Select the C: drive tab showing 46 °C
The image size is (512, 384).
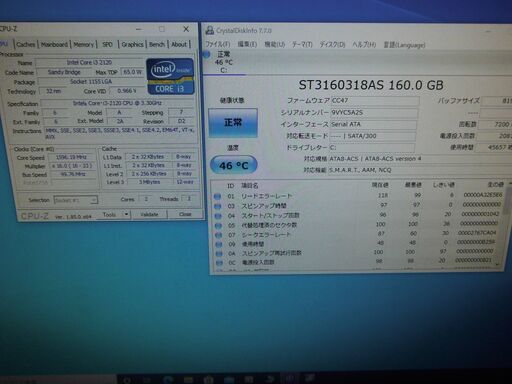pyautogui.click(x=224, y=62)
